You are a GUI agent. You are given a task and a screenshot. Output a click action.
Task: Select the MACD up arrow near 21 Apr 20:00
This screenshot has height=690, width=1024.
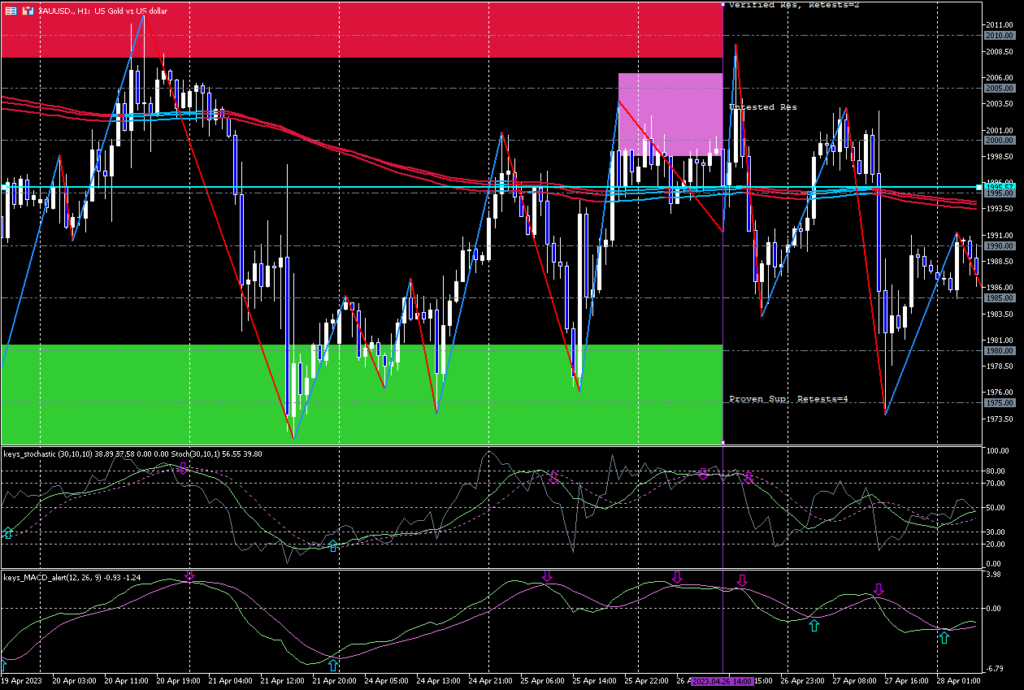pyautogui.click(x=333, y=665)
